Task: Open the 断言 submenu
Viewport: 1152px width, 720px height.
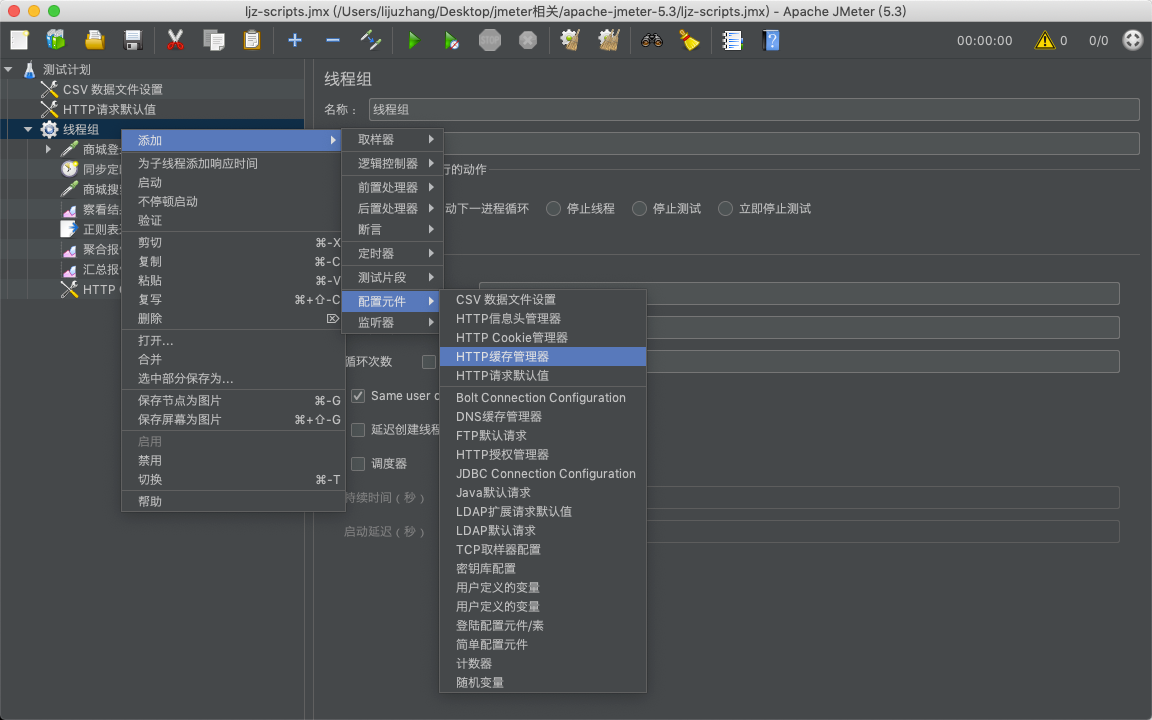Action: tap(392, 229)
